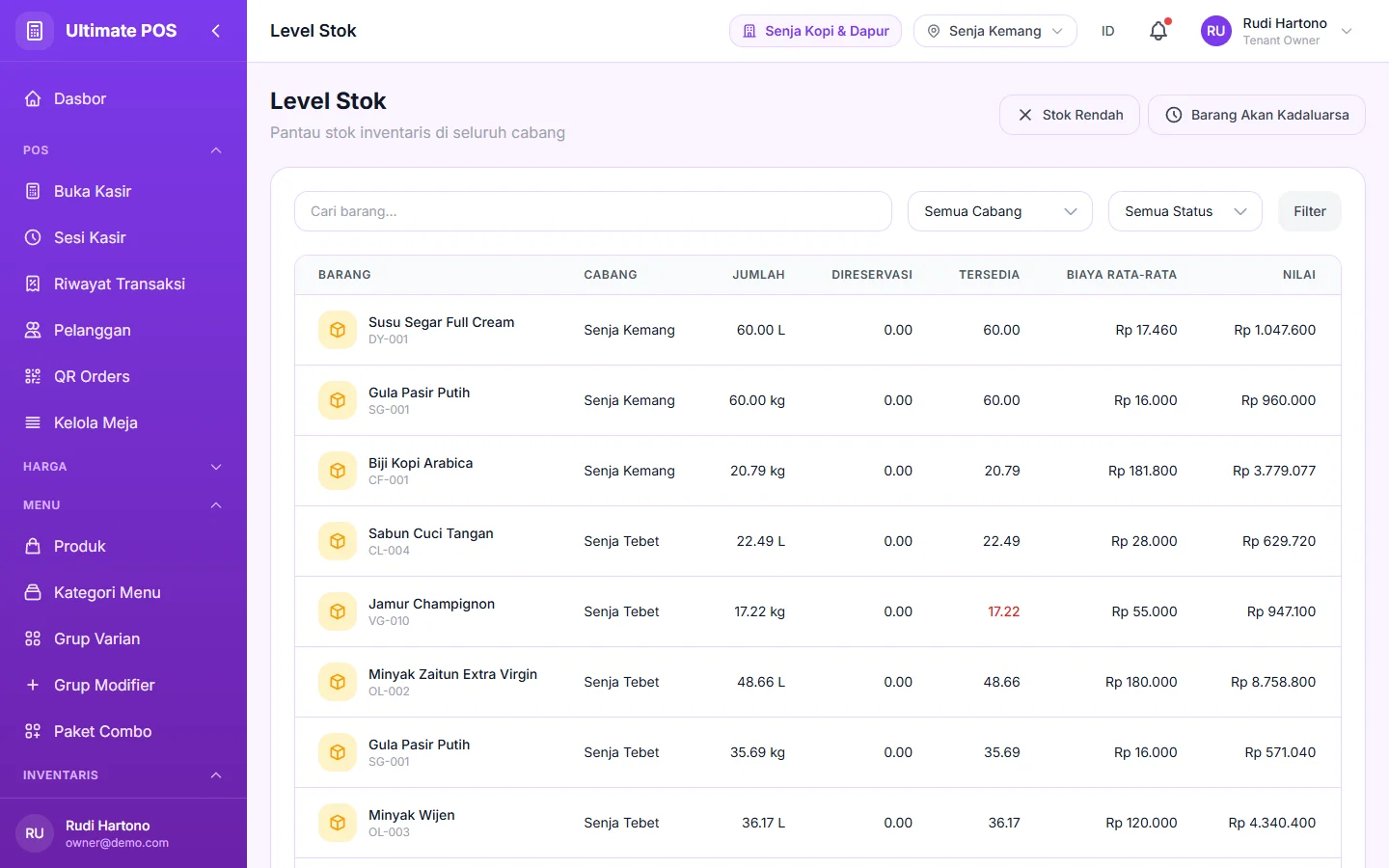Sort by the NILAI column header
Image resolution: width=1389 pixels, height=868 pixels.
point(1298,275)
